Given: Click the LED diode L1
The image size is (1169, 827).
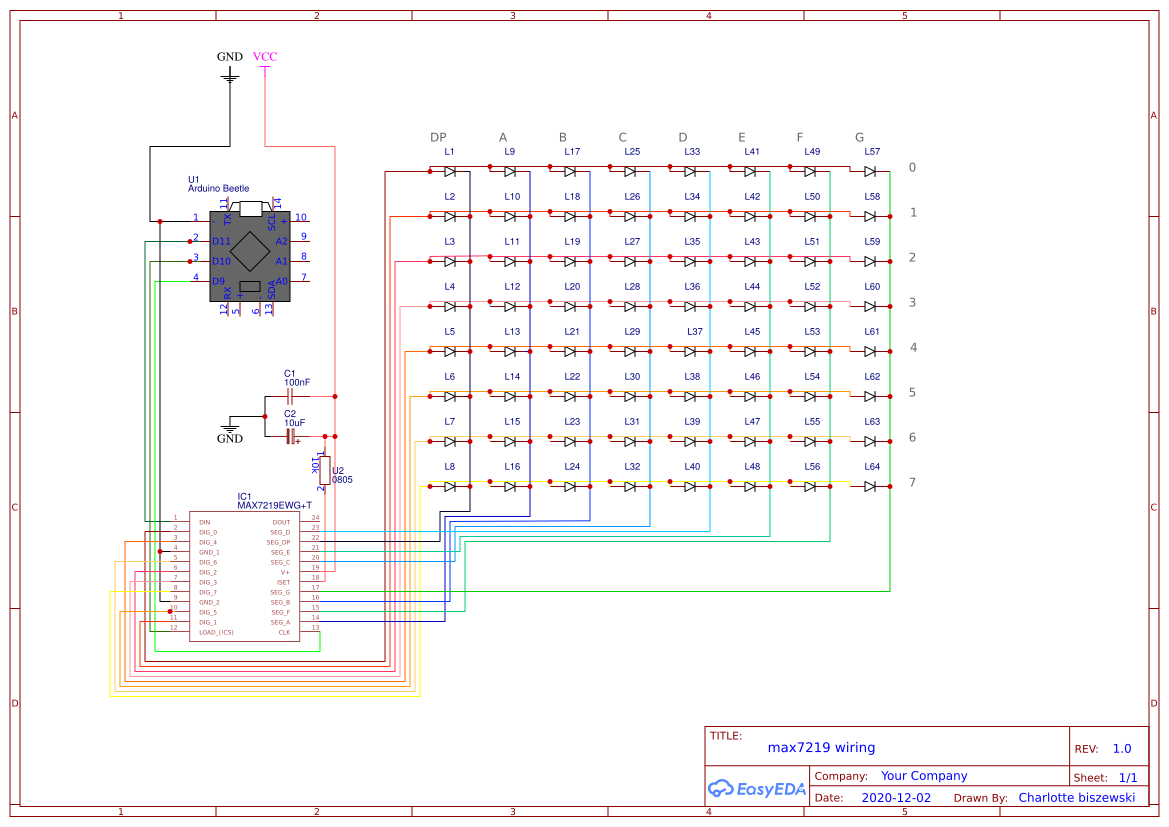Looking at the screenshot, I should (x=450, y=172).
